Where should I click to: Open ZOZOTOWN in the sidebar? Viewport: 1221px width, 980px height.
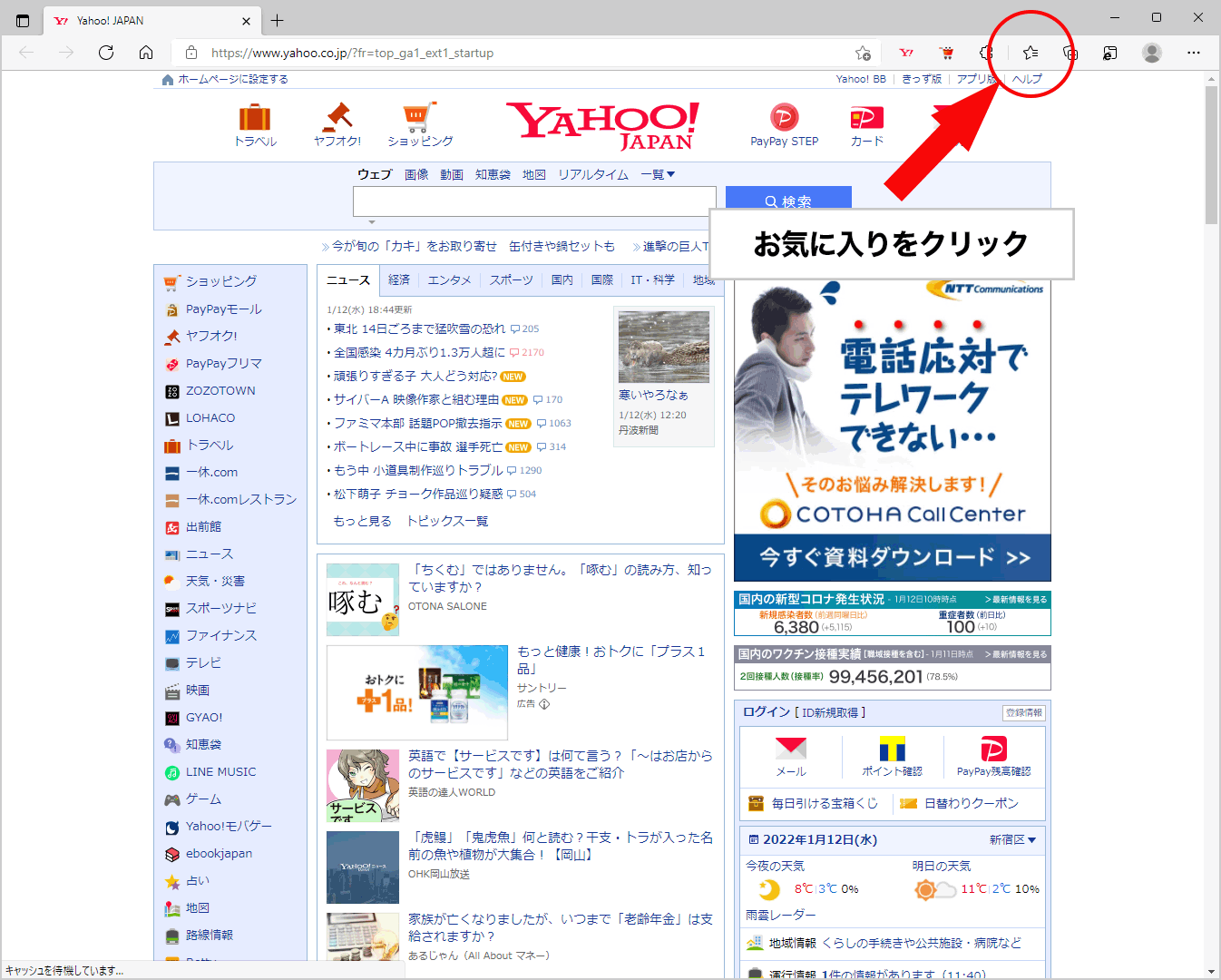[220, 390]
